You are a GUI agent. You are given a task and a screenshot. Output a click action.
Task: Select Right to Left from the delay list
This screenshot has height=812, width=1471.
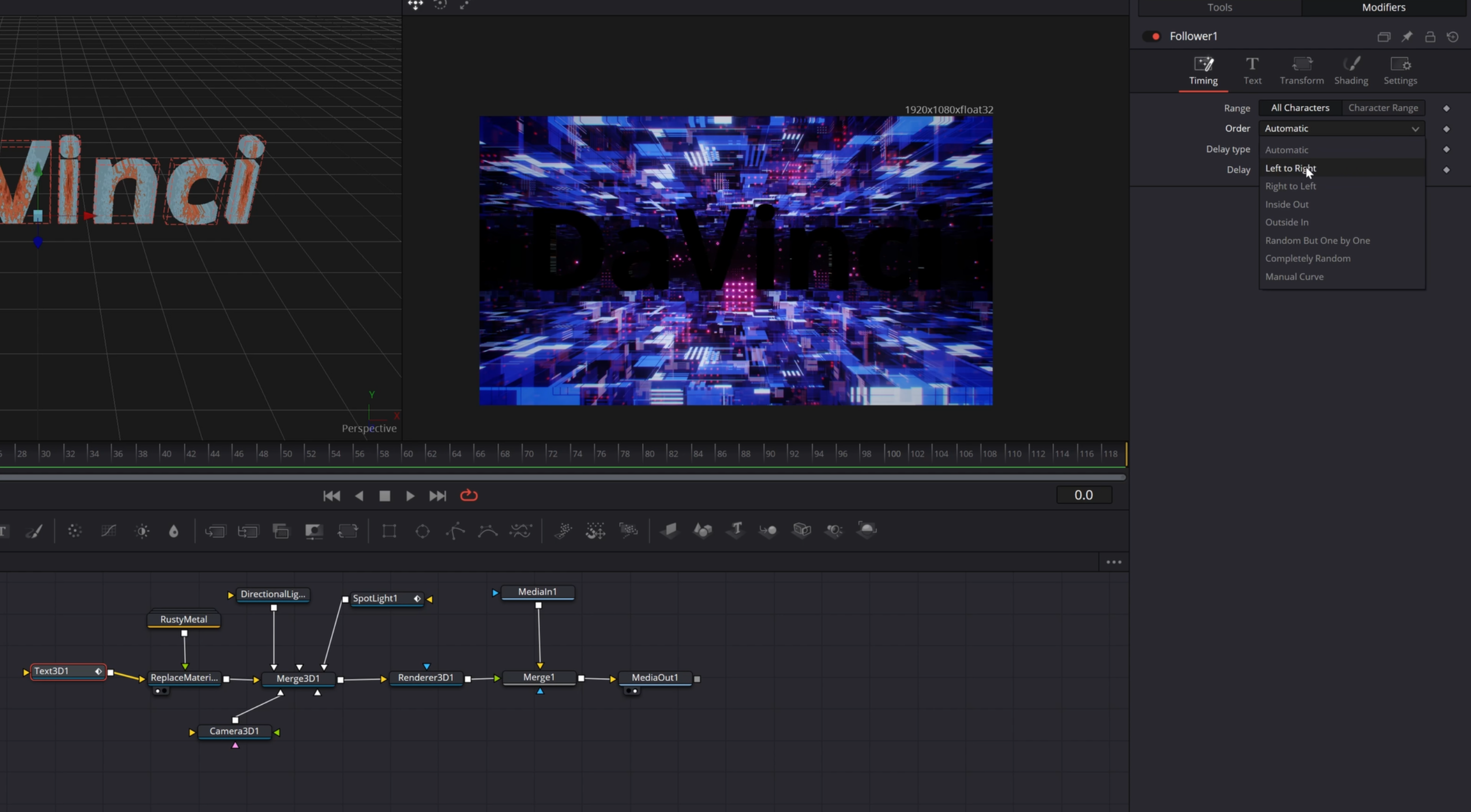coord(1291,186)
